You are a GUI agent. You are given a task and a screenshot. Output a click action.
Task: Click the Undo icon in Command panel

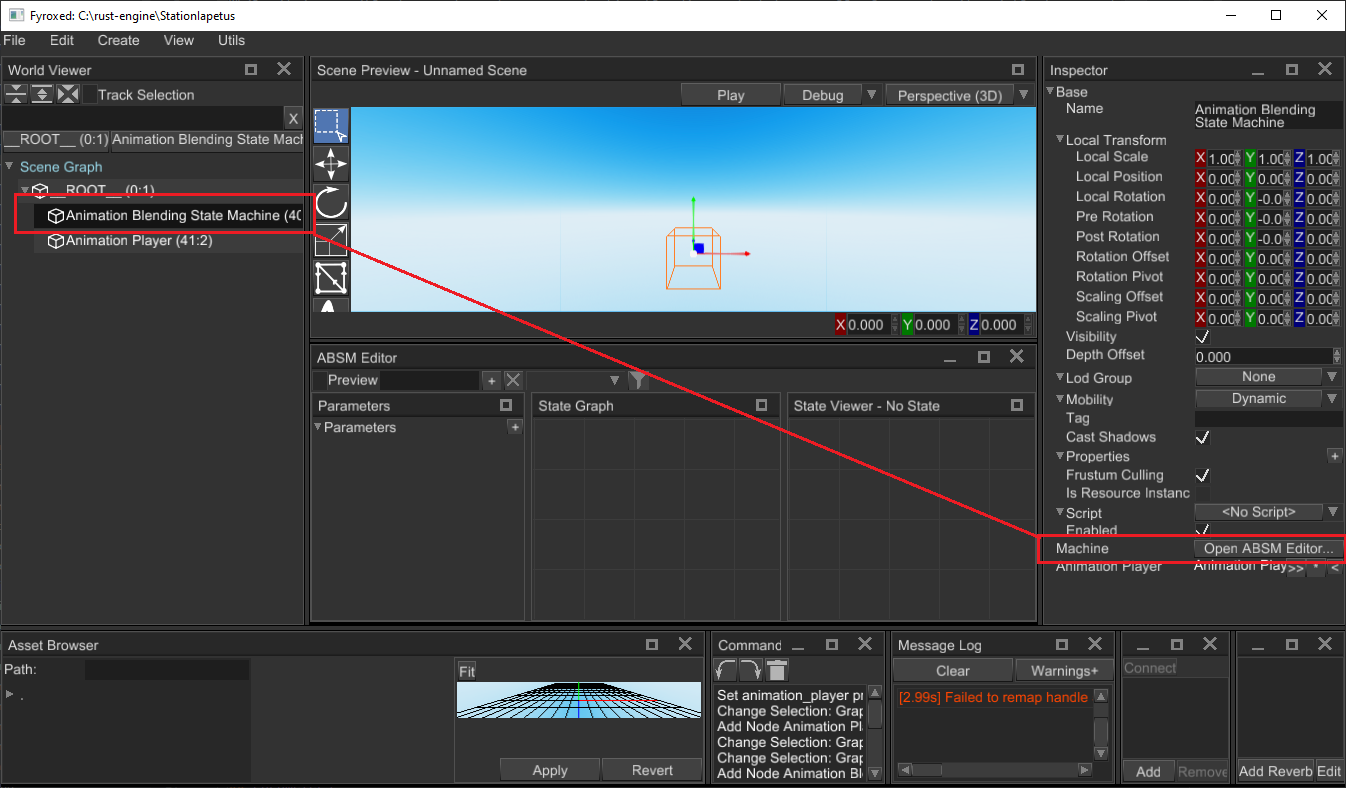tap(726, 670)
